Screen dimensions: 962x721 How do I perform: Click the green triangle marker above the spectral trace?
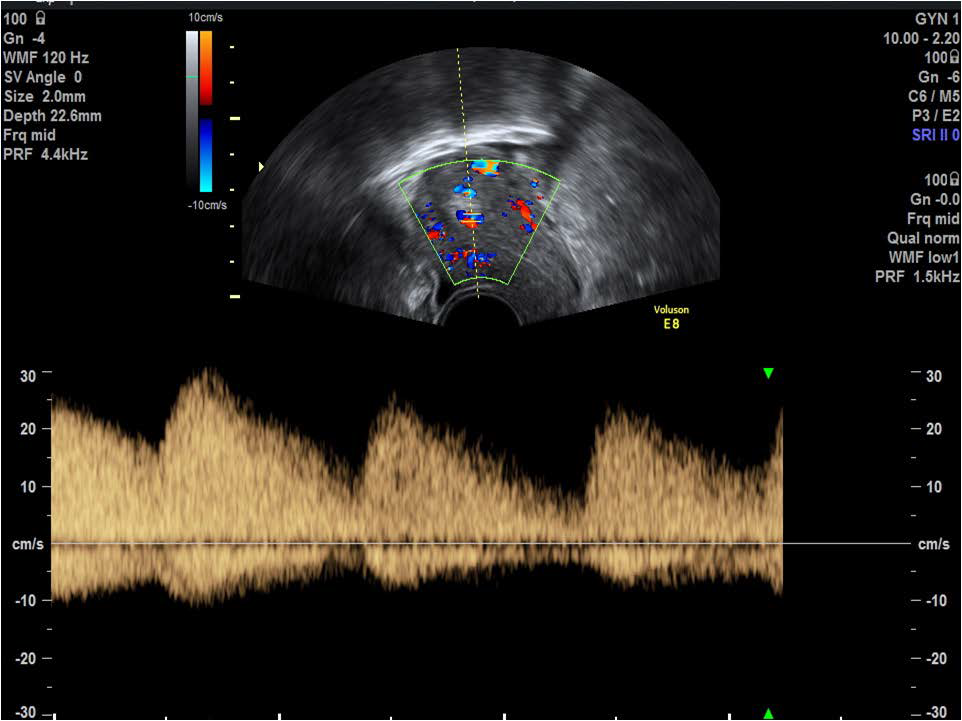[x=767, y=372]
